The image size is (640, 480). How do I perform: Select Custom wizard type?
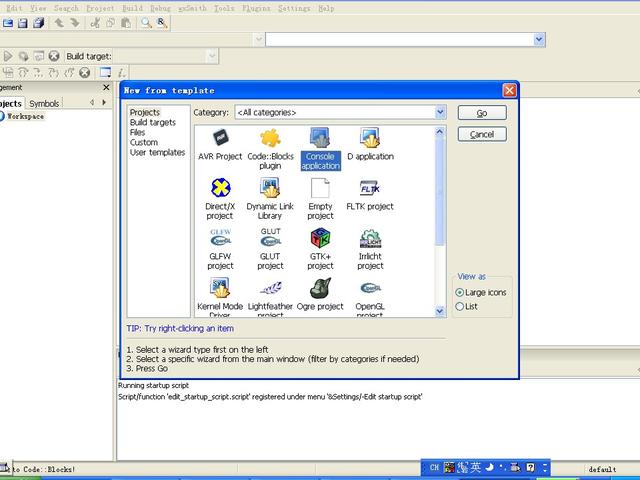pos(144,142)
